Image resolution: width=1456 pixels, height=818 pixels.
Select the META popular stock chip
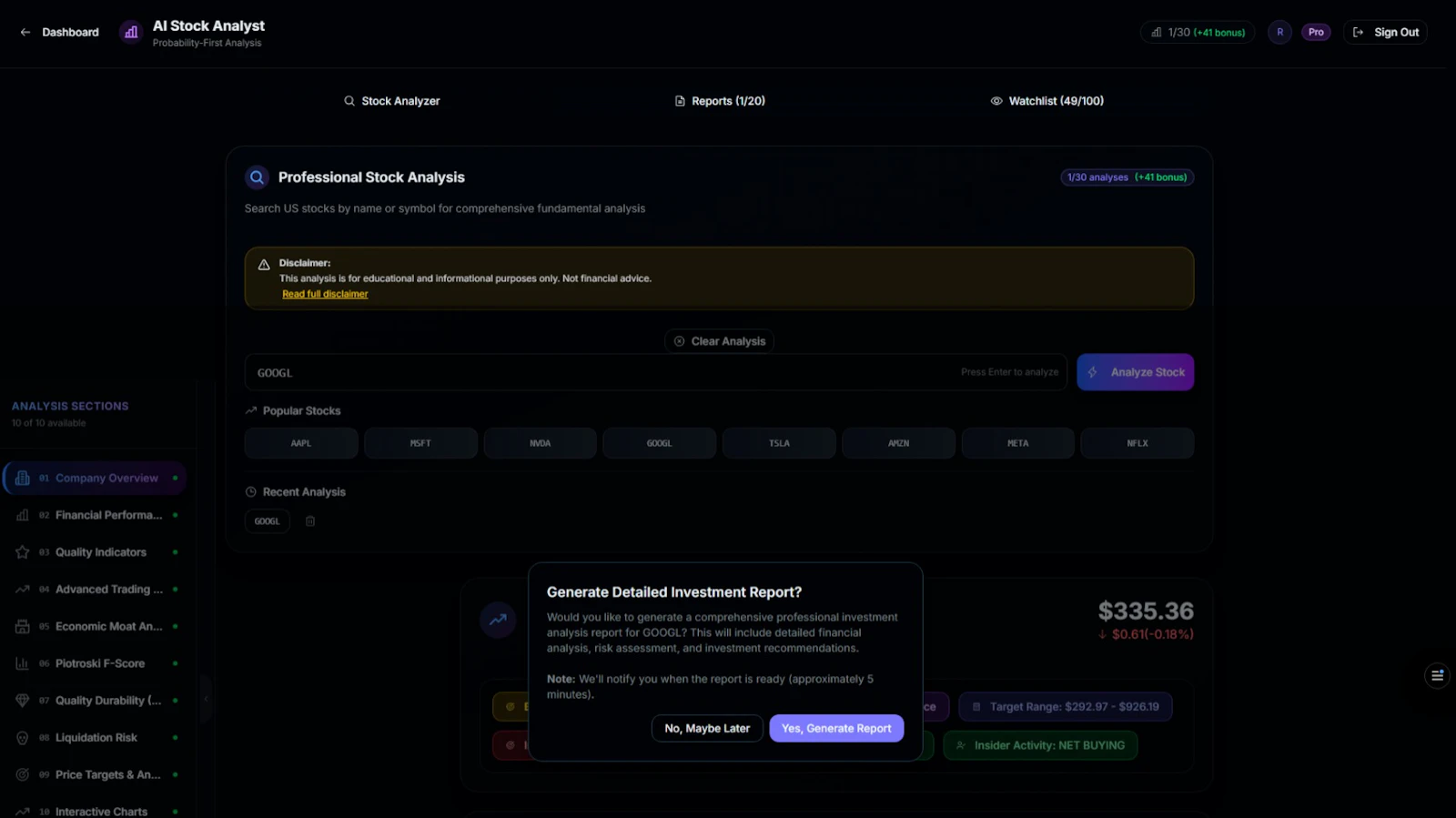click(1018, 443)
